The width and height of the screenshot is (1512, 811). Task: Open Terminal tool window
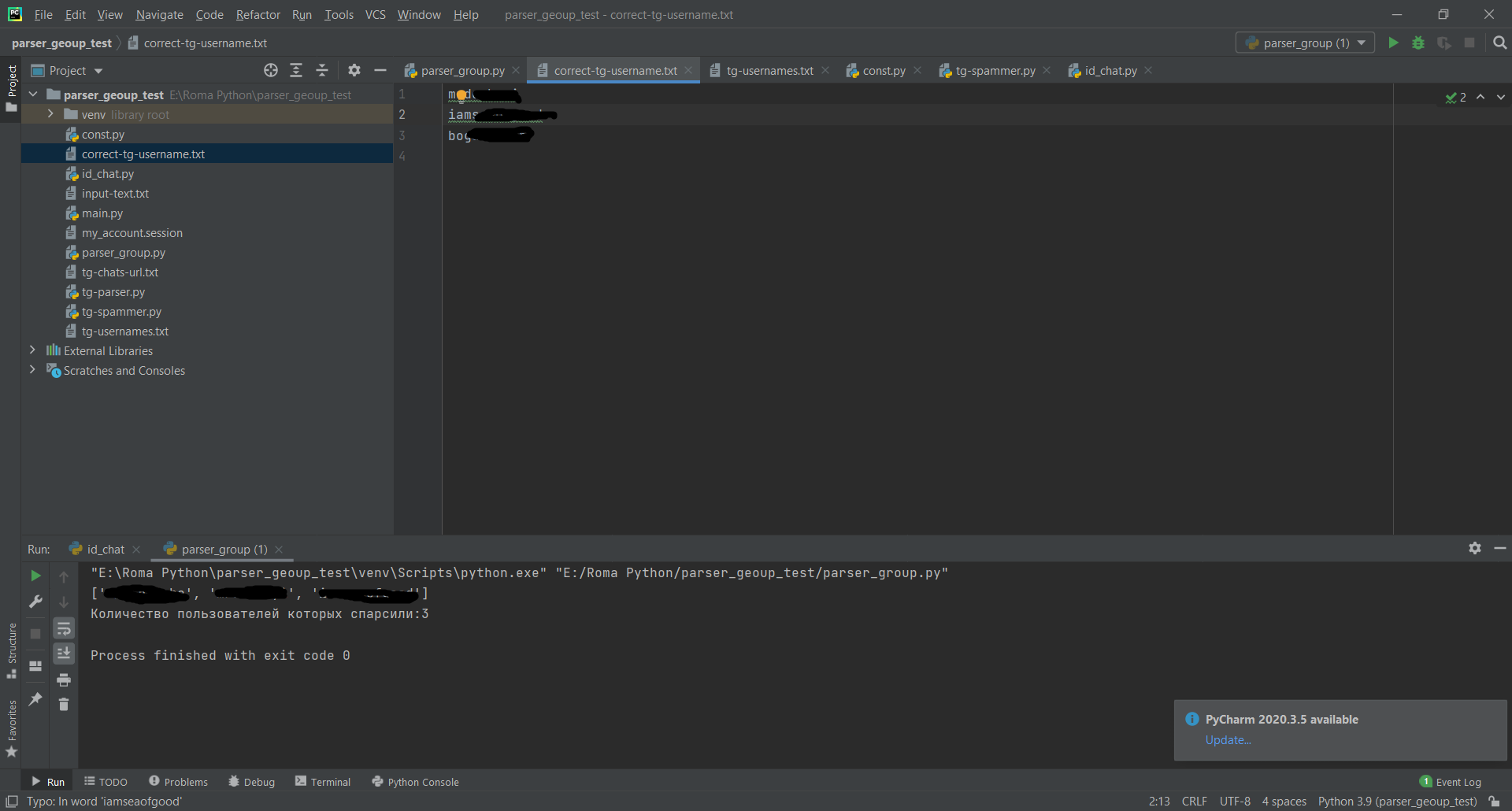pyautogui.click(x=323, y=782)
